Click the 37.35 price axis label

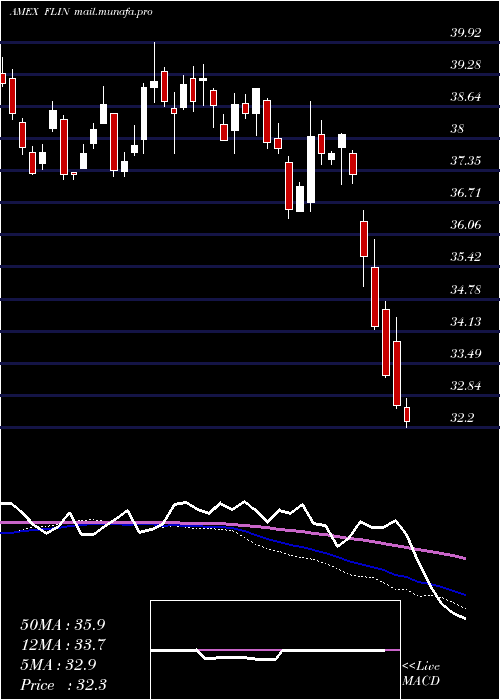(x=466, y=161)
